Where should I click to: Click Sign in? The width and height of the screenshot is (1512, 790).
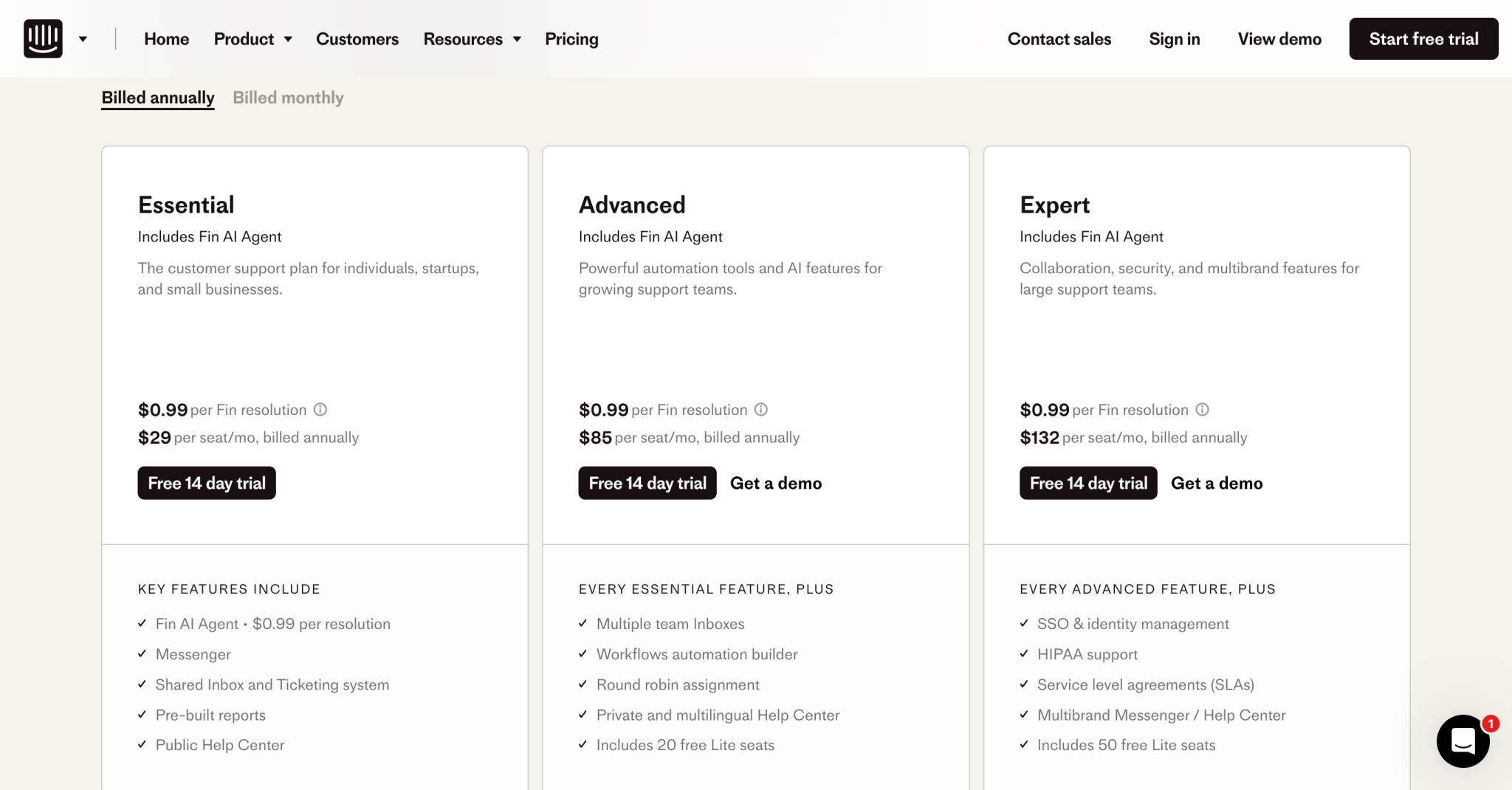[1174, 38]
